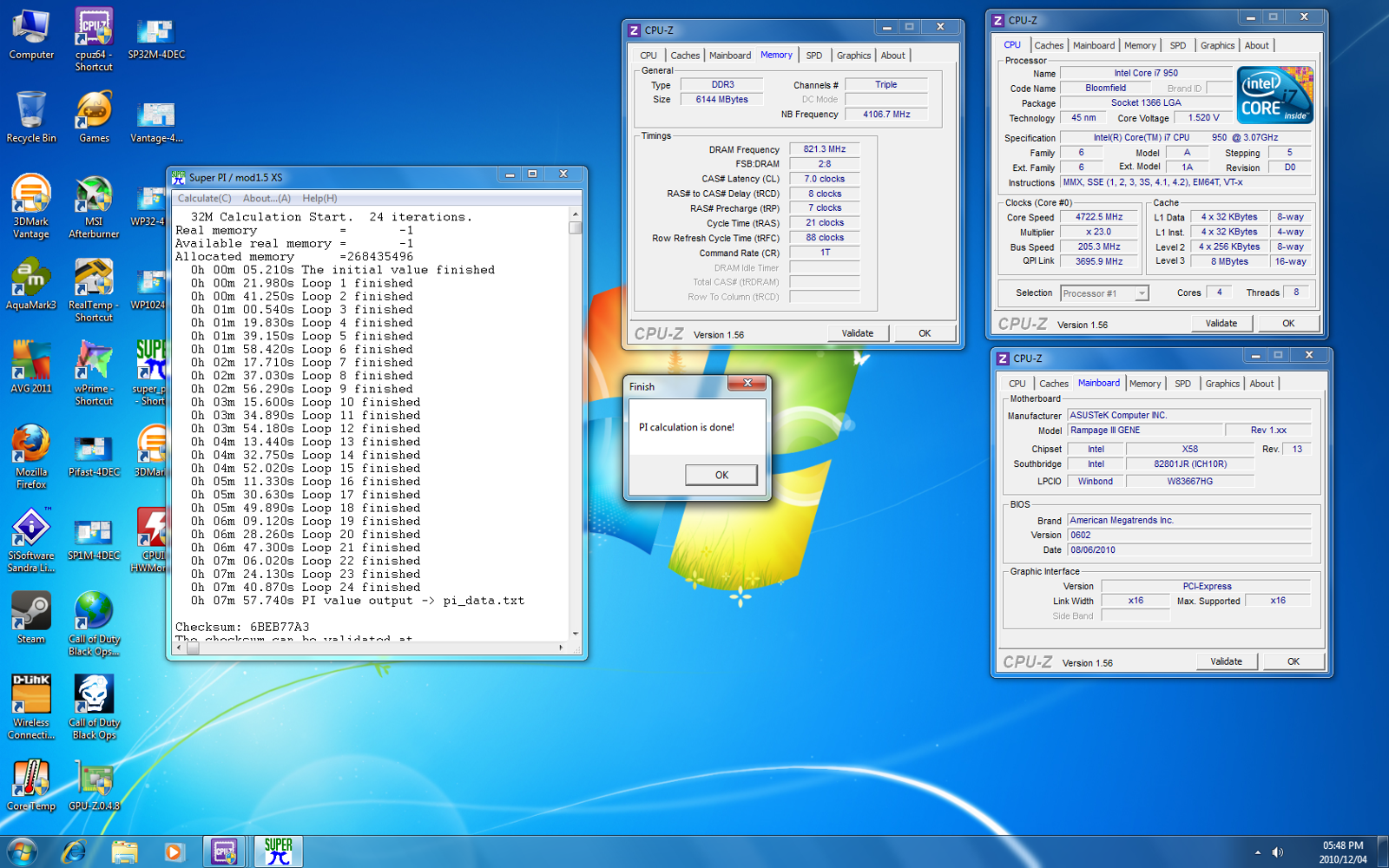The height and width of the screenshot is (868, 1389).
Task: Launch Steam from the desktop
Action: [31, 618]
